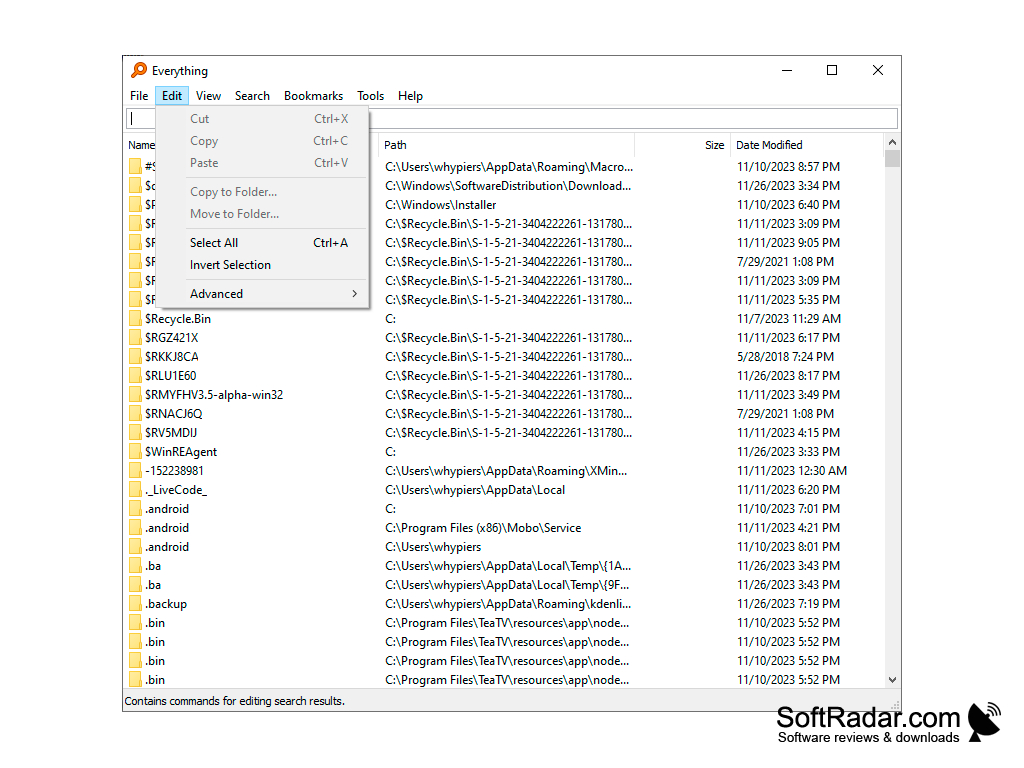The width and height of the screenshot is (1024, 768).
Task: Click folder icon next to $RGZ421X
Action: tap(135, 338)
